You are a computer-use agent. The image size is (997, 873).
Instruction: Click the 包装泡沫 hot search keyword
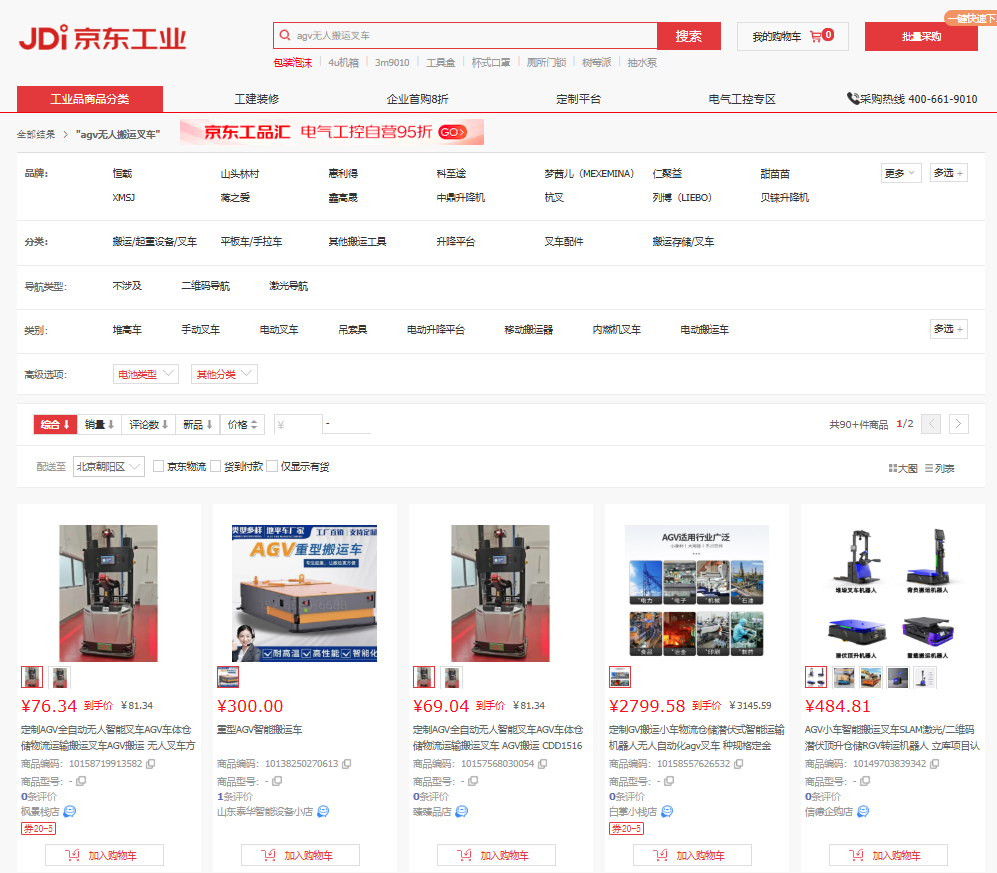292,62
